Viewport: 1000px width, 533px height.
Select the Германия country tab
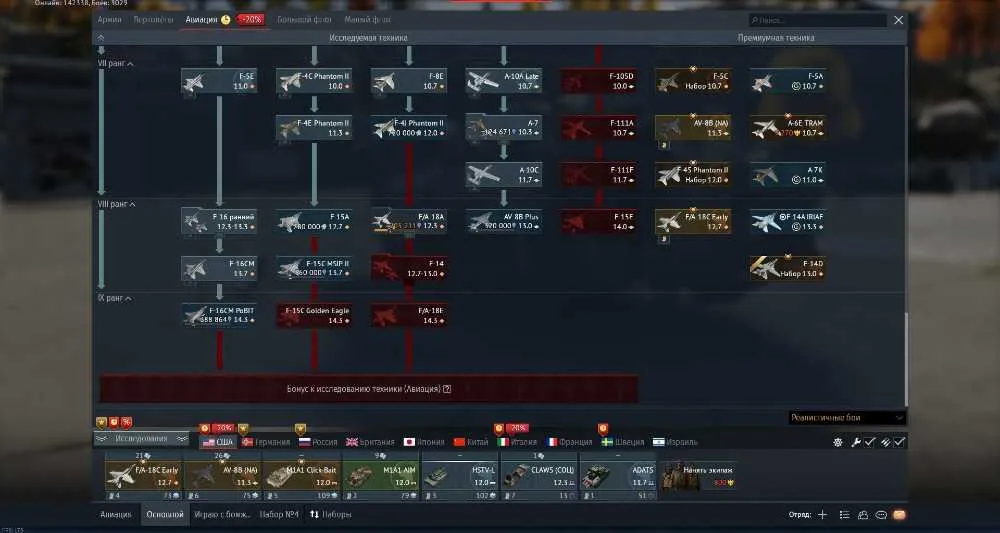[267, 442]
